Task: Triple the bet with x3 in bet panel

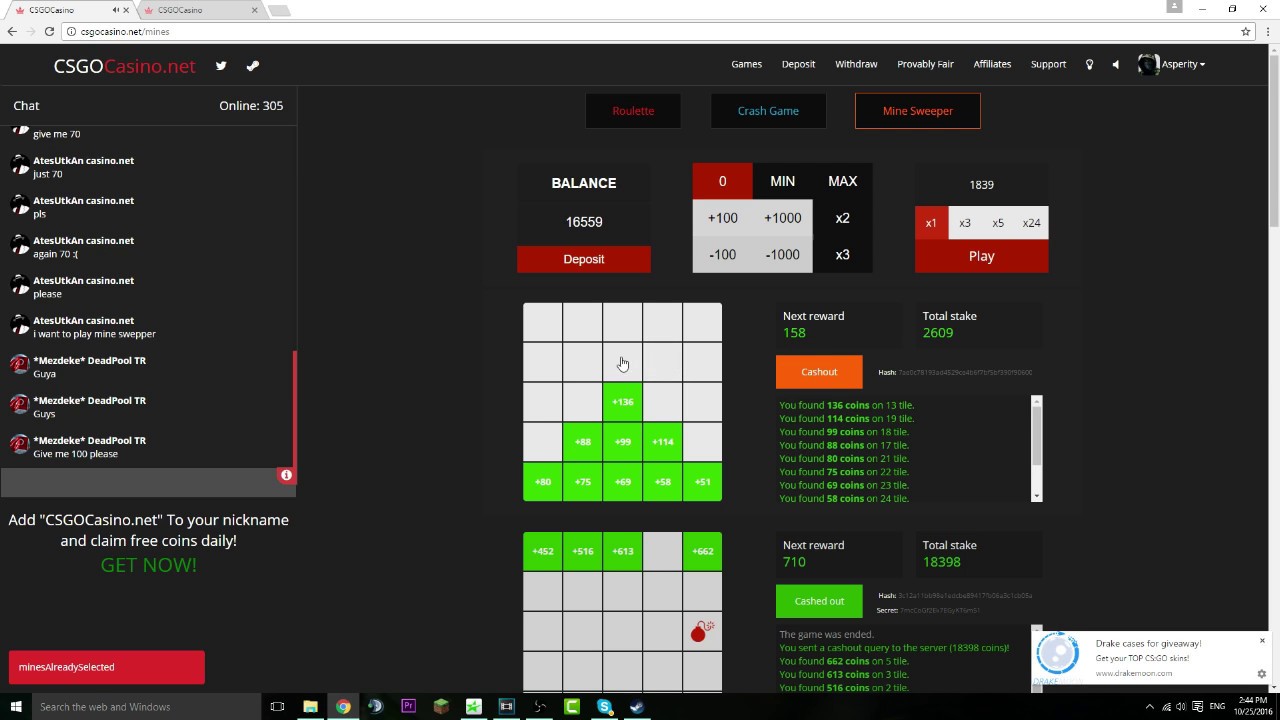Action: click(842, 255)
